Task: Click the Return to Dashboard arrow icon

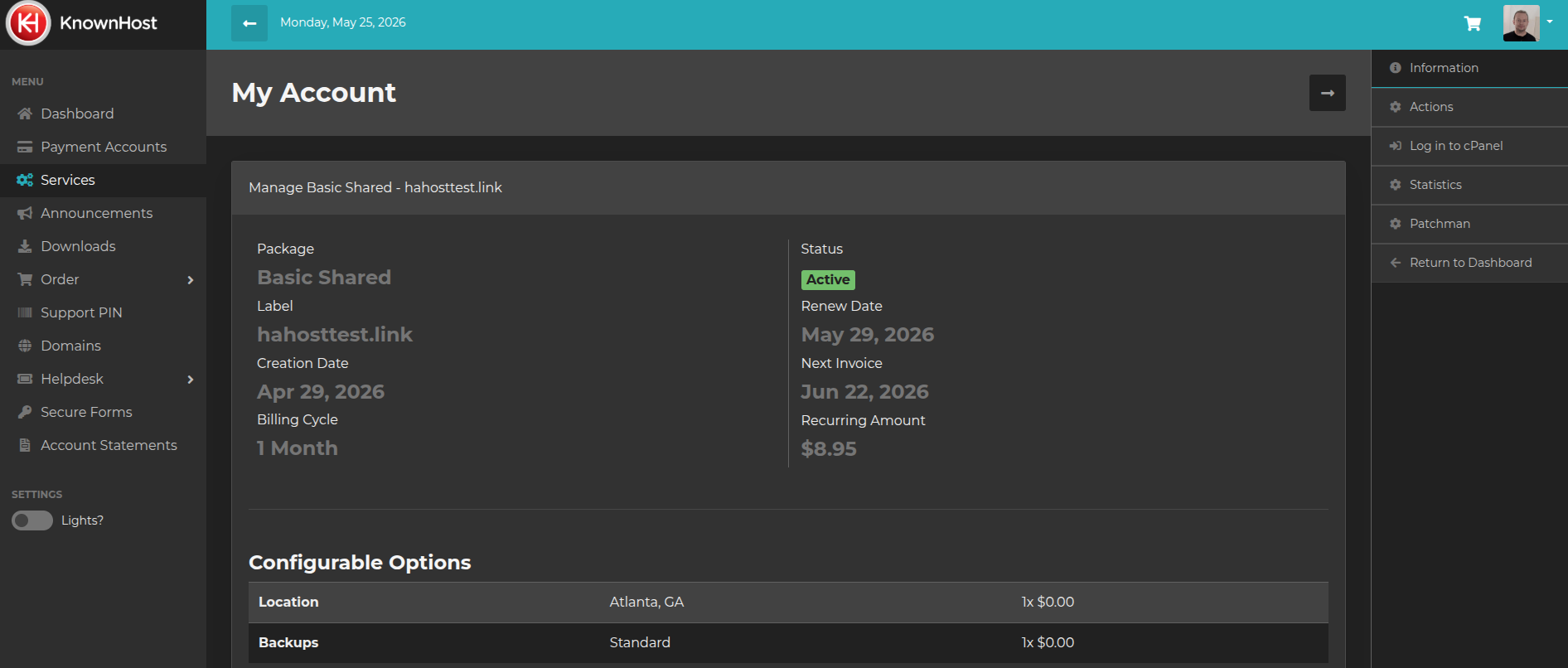Action: pos(1396,263)
